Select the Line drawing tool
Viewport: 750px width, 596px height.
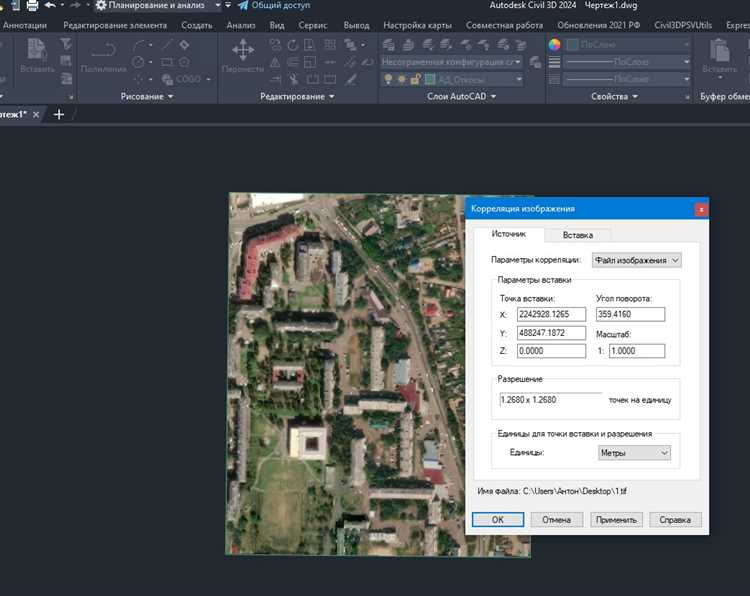167,45
